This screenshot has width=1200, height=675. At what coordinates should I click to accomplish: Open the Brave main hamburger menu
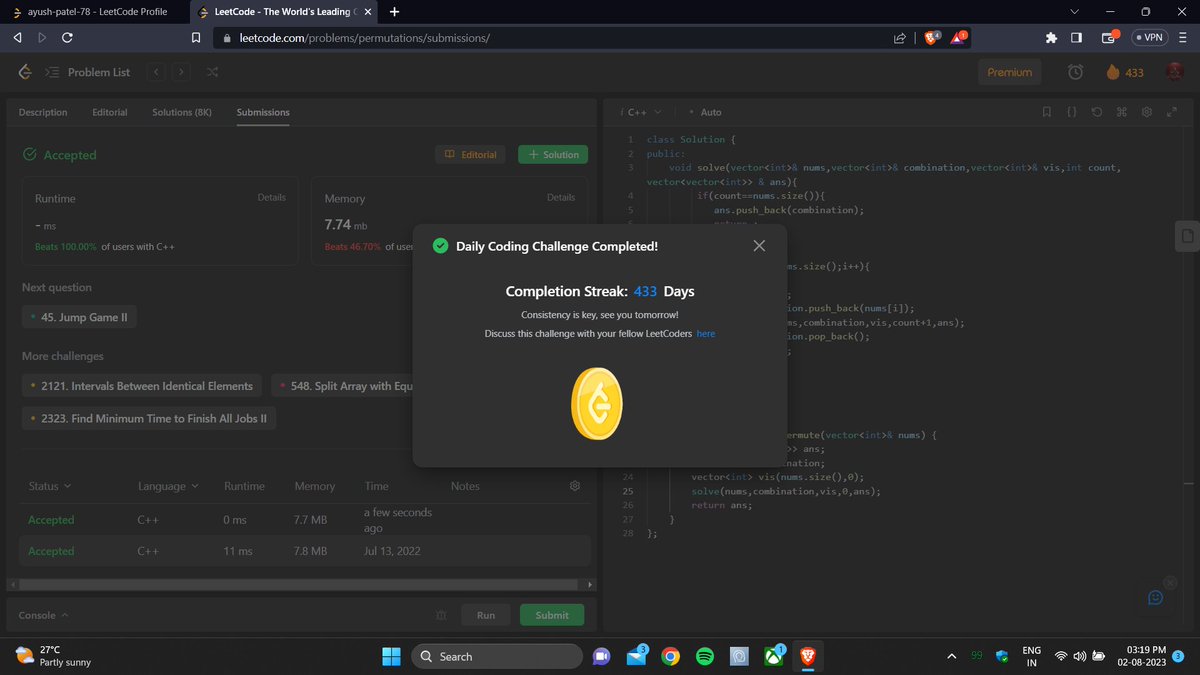click(1183, 38)
